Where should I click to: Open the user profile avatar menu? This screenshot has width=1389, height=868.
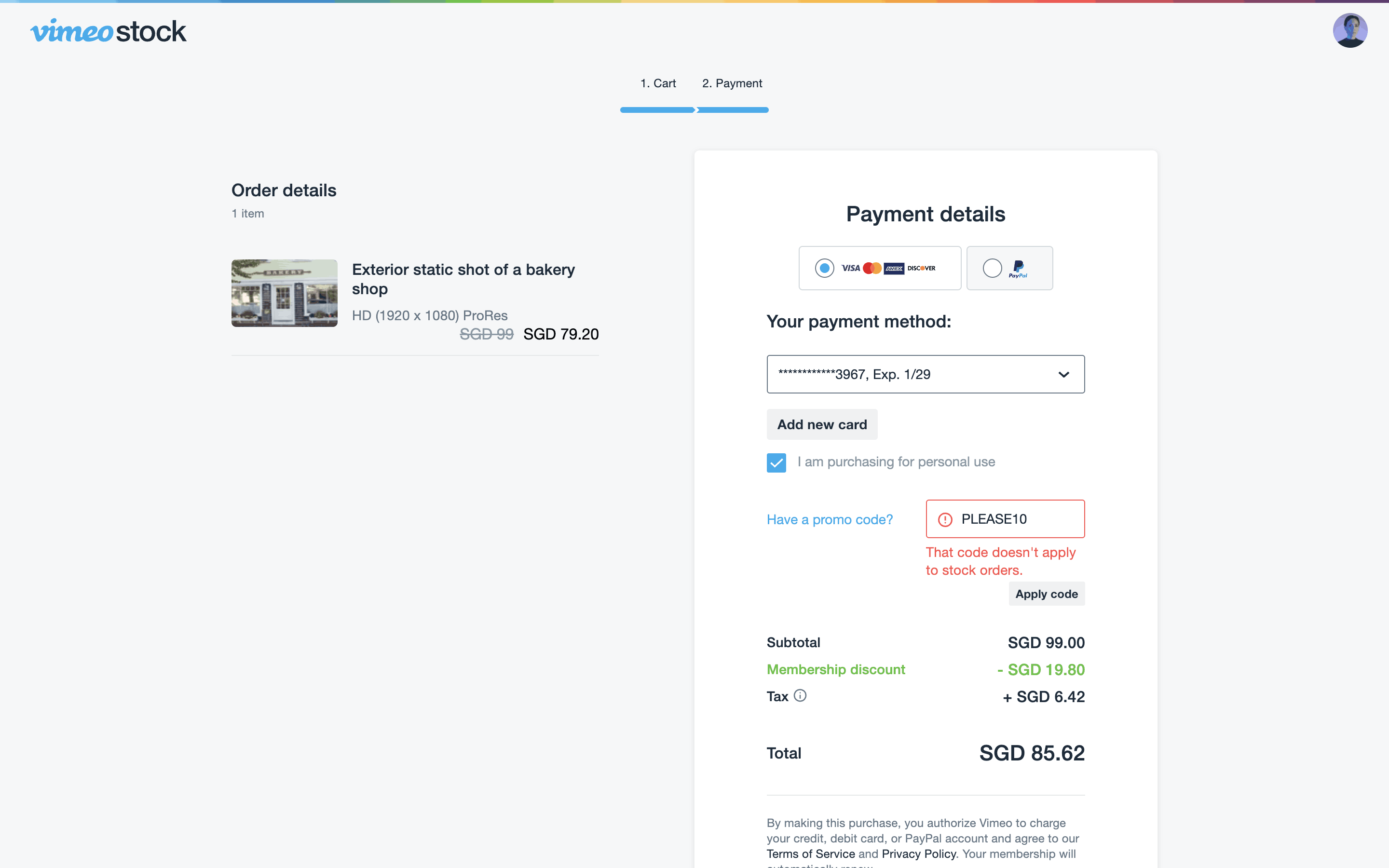click(x=1349, y=30)
